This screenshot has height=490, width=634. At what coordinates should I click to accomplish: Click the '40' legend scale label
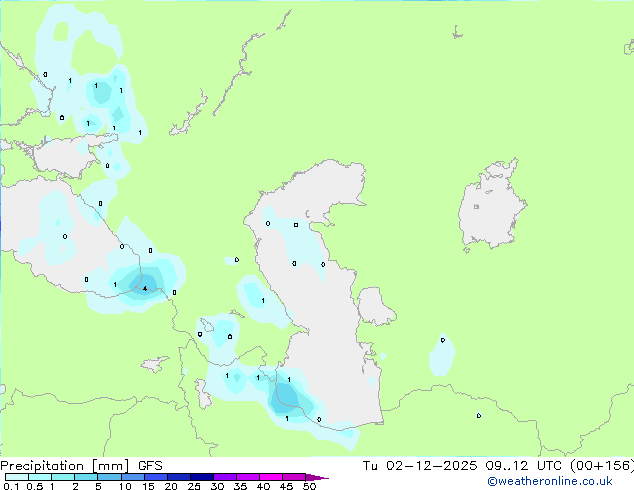[x=263, y=486]
